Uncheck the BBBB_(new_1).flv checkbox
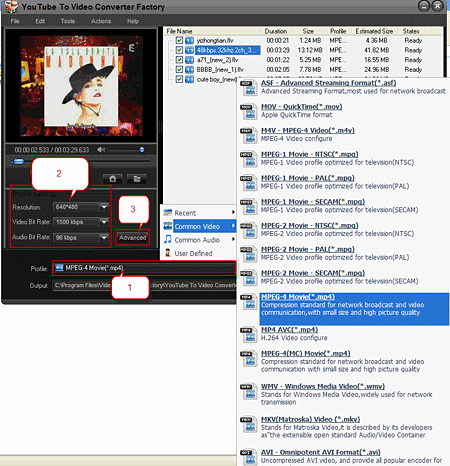The height and width of the screenshot is (466, 450). coord(179,69)
